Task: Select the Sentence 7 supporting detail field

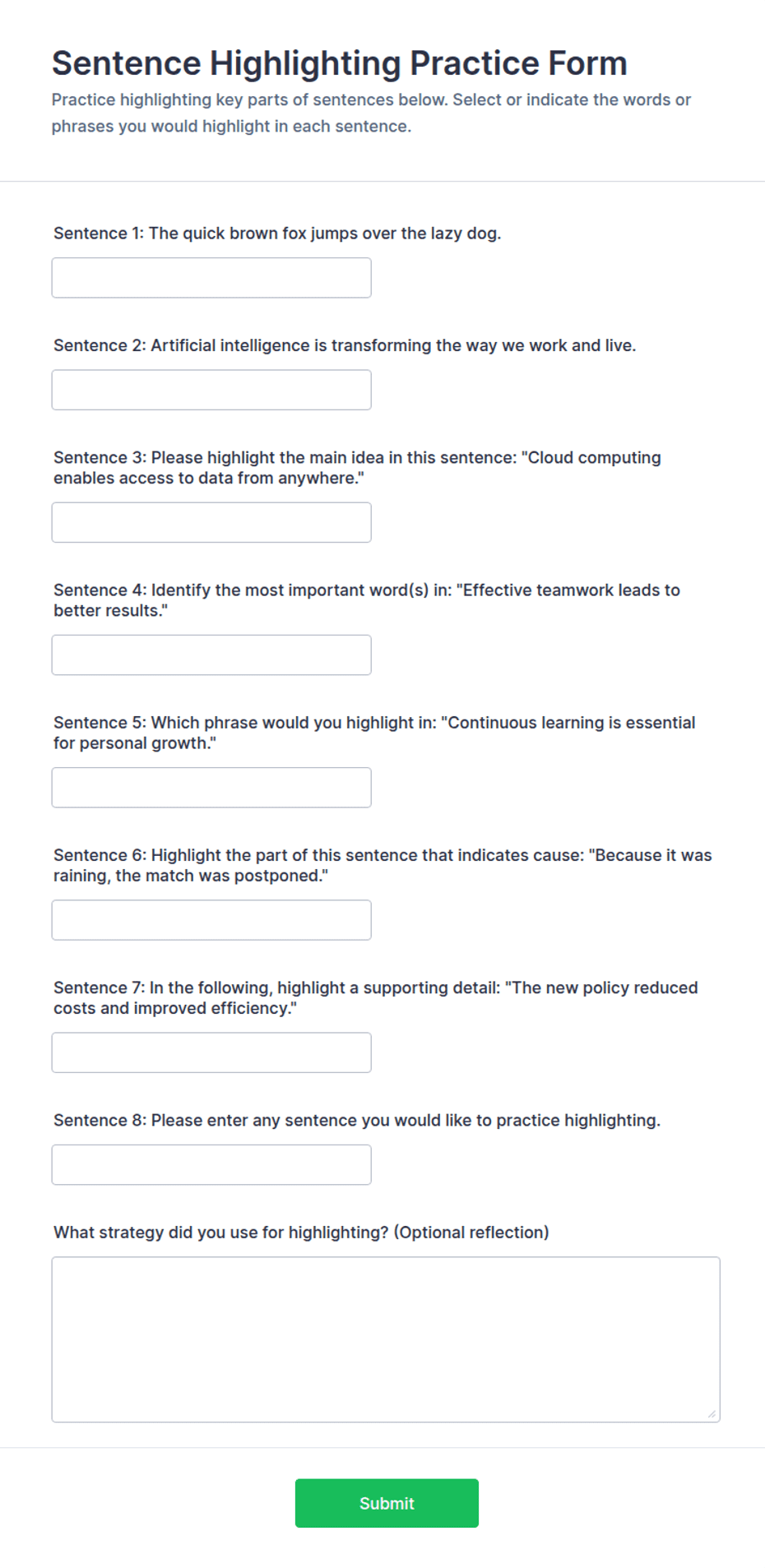Action: click(211, 1052)
